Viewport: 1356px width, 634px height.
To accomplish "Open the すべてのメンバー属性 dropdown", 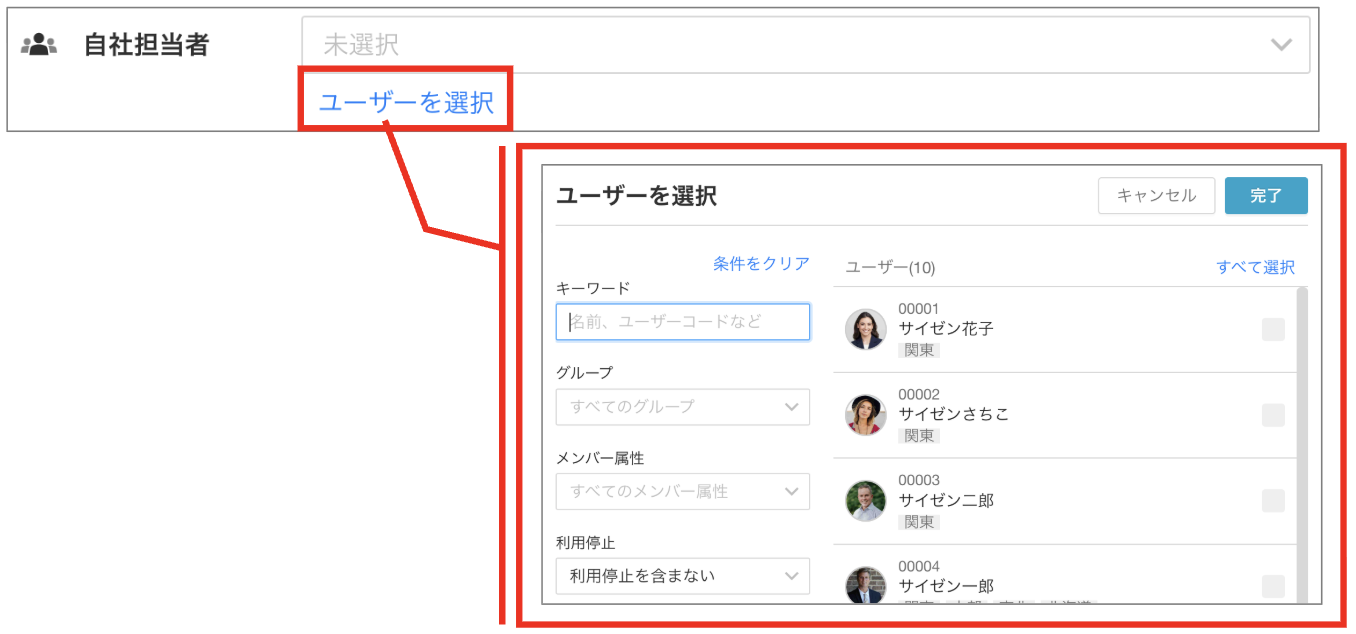I will (683, 492).
